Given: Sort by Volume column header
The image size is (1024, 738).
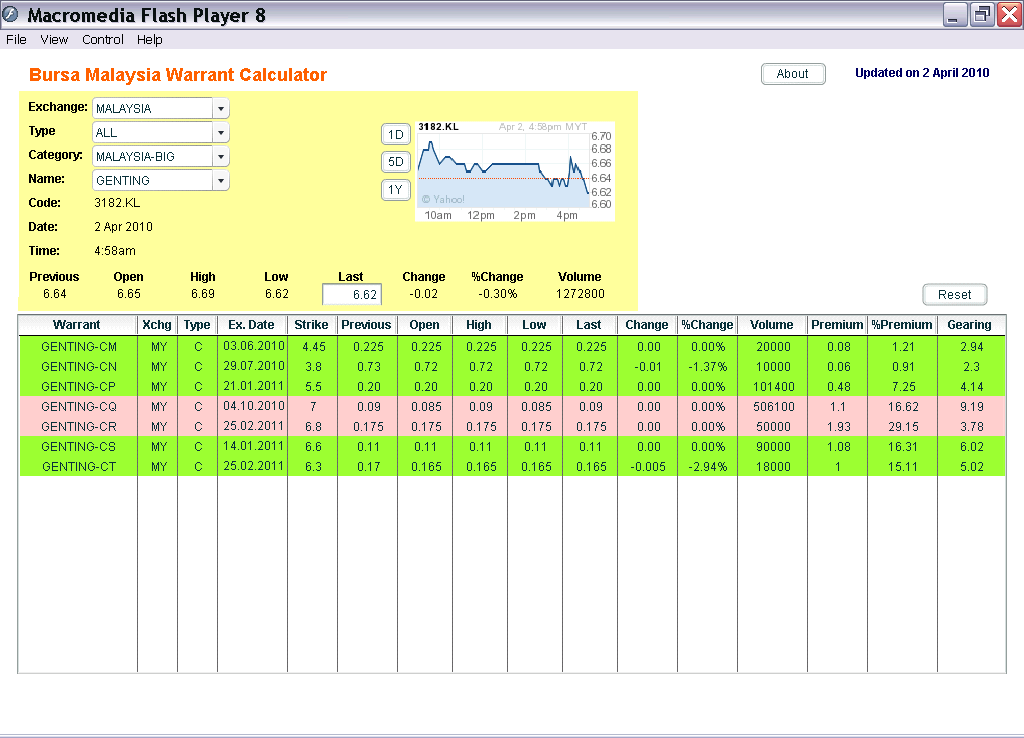Looking at the screenshot, I should 772,325.
